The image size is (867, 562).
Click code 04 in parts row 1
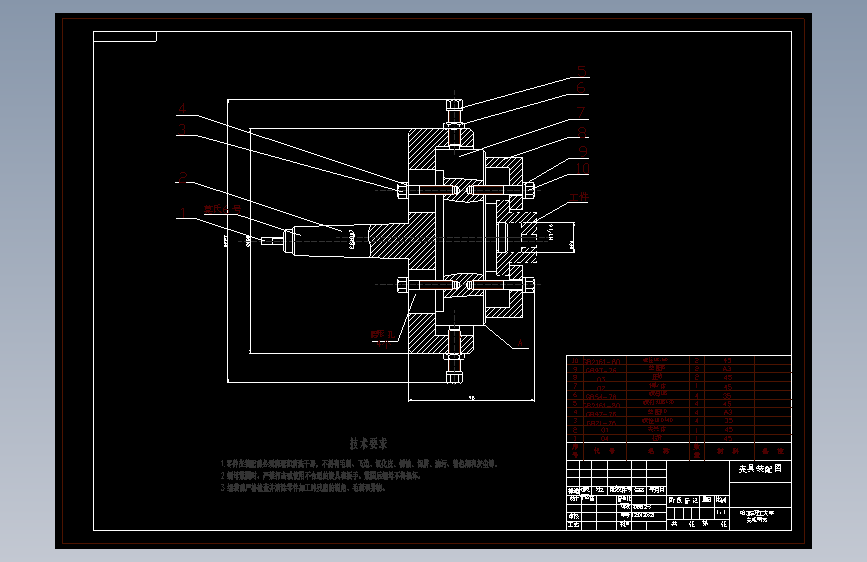click(x=604, y=439)
